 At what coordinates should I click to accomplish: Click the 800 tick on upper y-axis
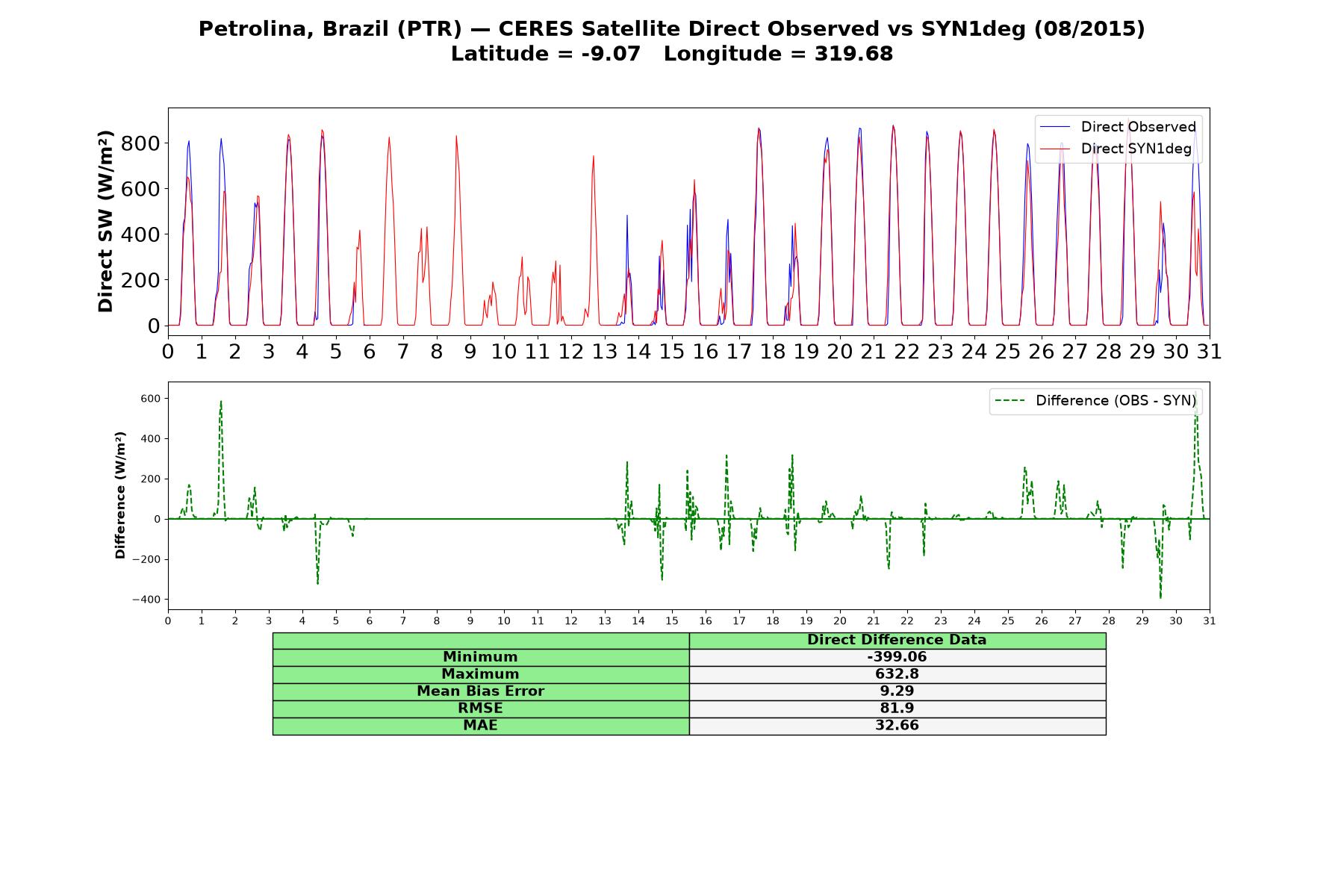[x=141, y=143]
